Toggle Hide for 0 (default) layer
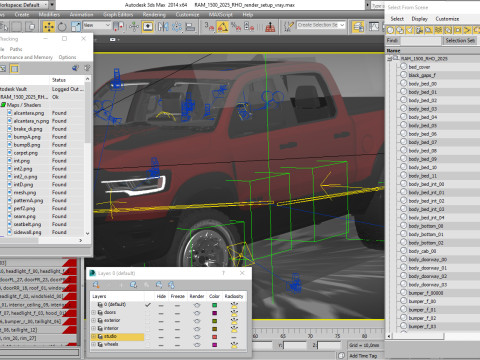480x360 pixels. [x=161, y=305]
